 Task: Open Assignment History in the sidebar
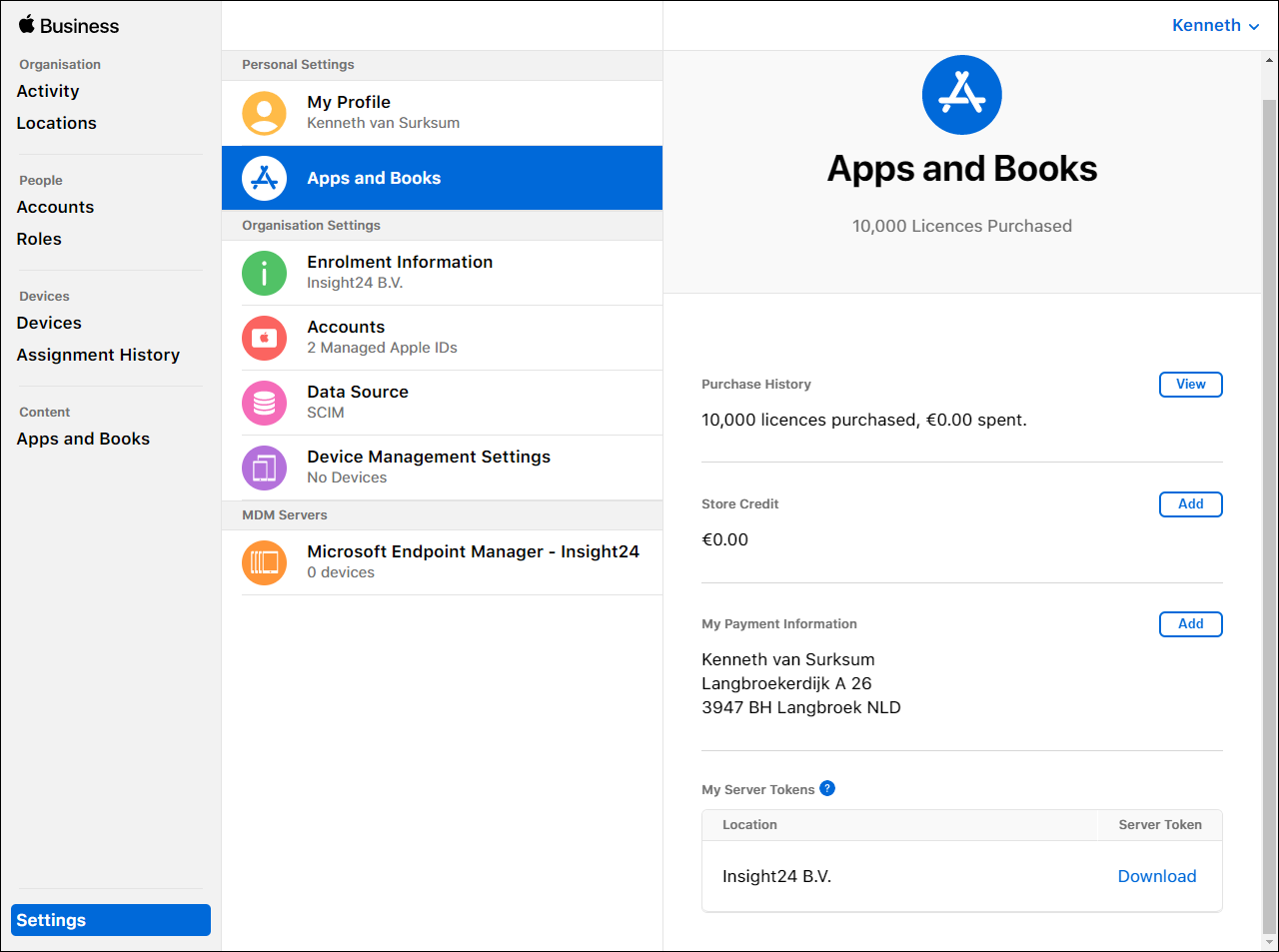tap(98, 355)
